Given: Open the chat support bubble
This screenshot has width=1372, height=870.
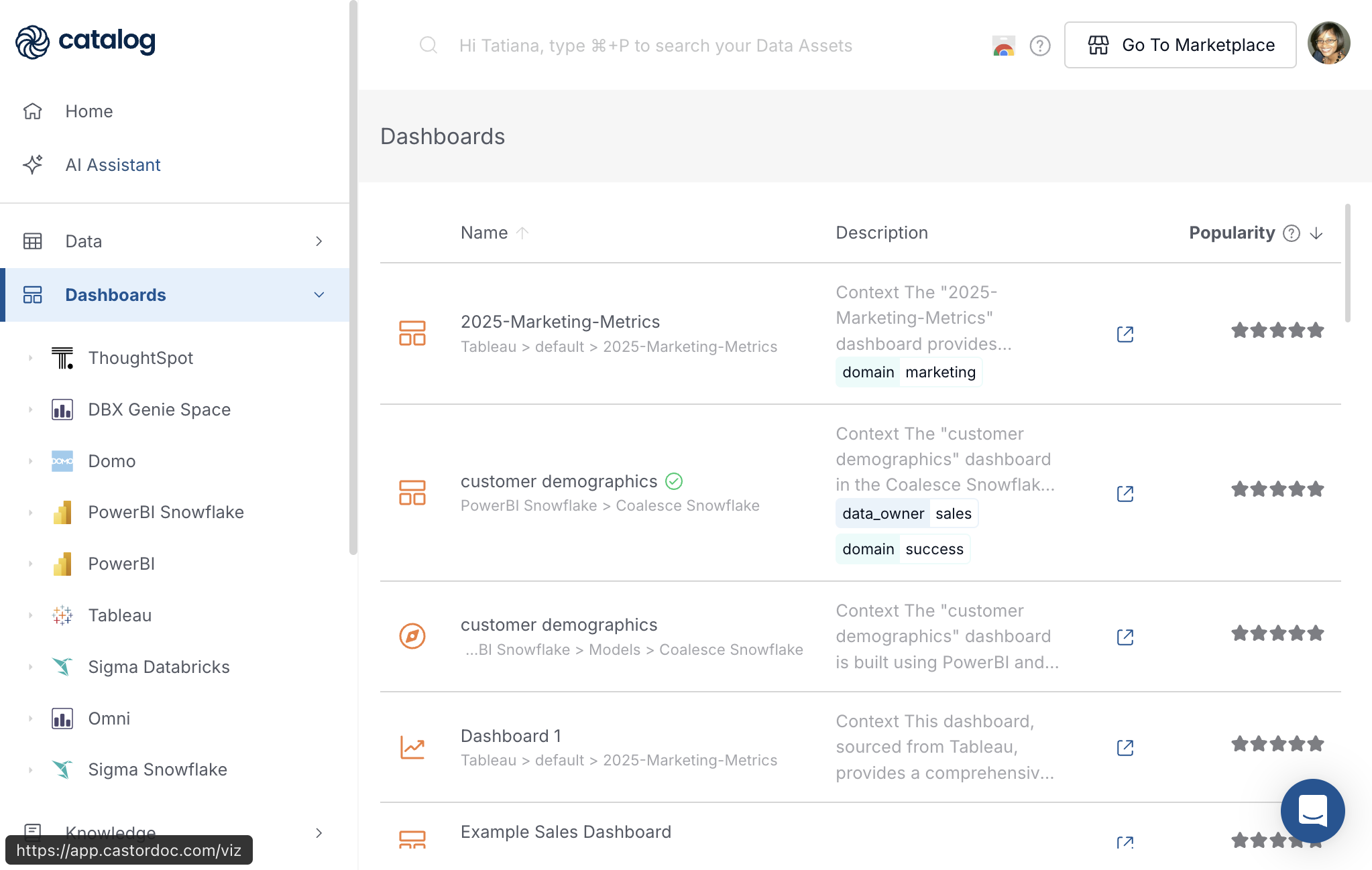Looking at the screenshot, I should 1312,810.
